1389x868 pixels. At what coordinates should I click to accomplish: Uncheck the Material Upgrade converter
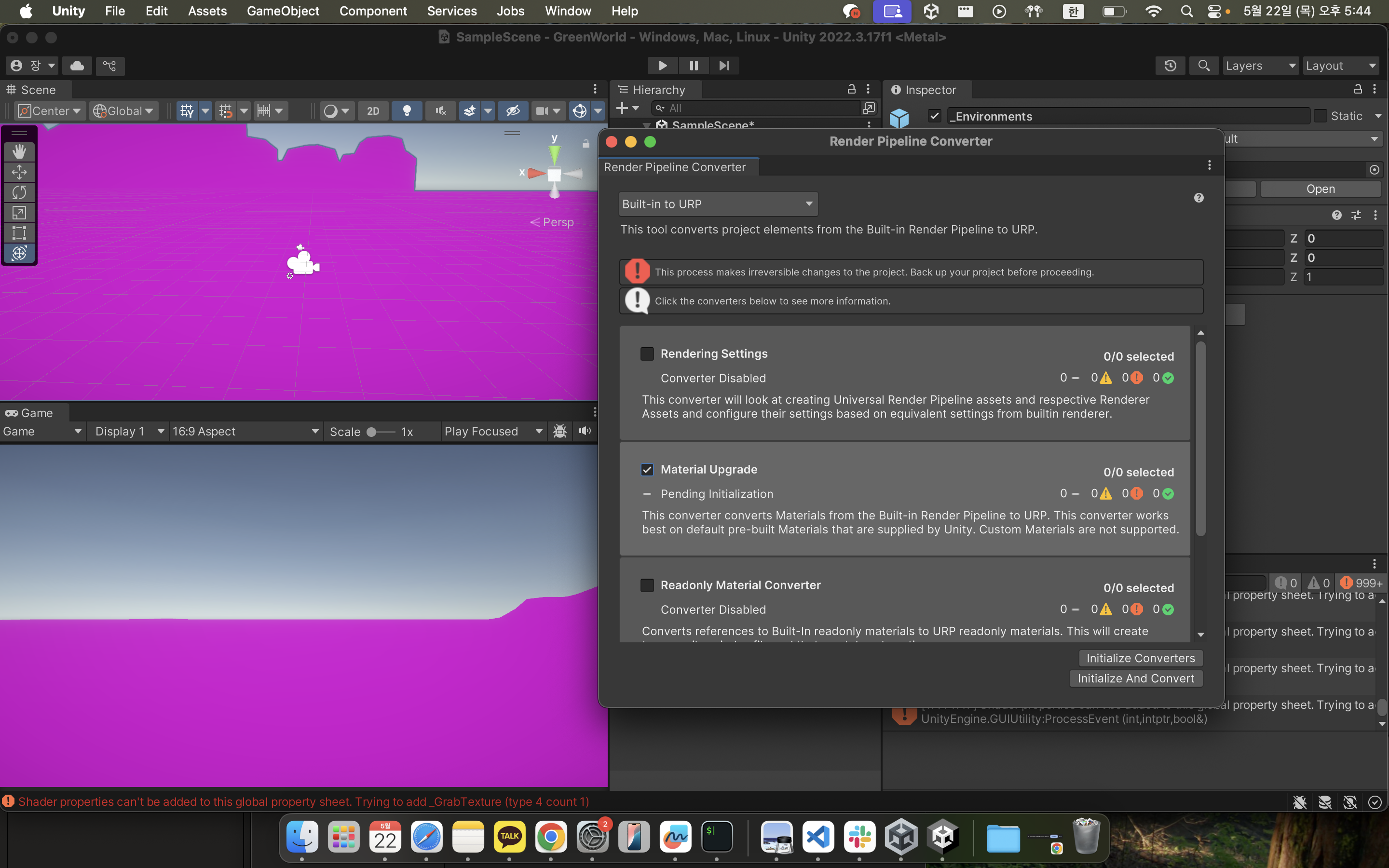point(647,470)
